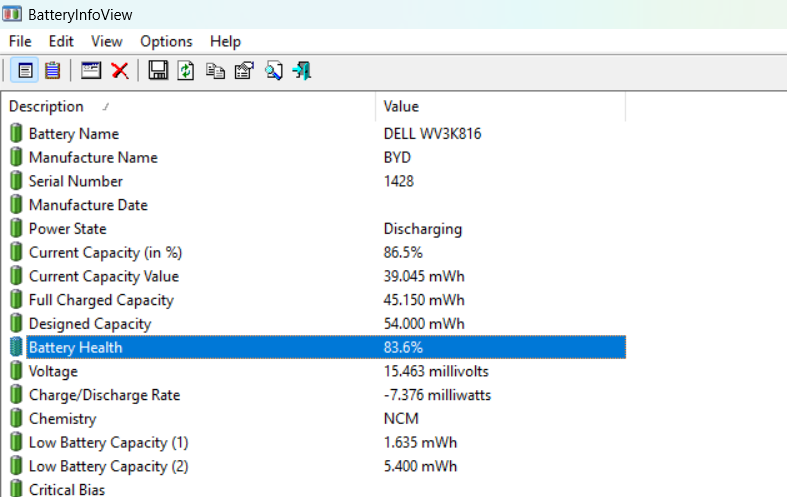Click the NCM chemistry value

click(x=401, y=419)
